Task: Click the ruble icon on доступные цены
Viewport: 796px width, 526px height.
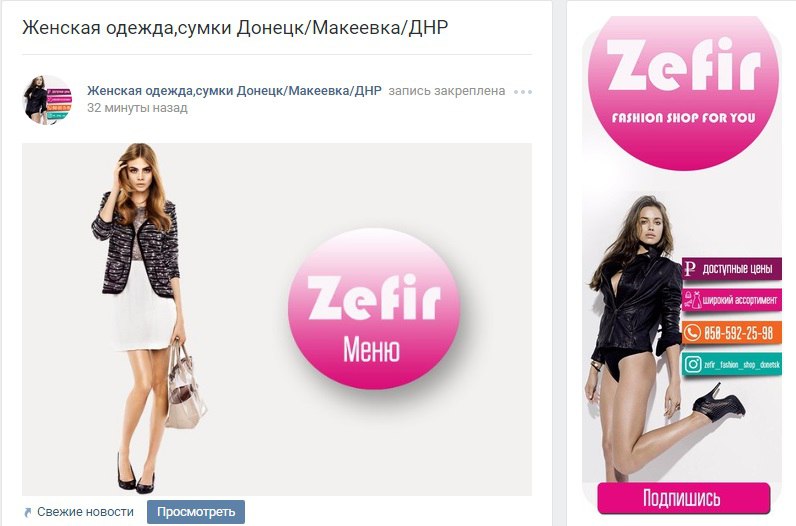Action: [x=689, y=268]
